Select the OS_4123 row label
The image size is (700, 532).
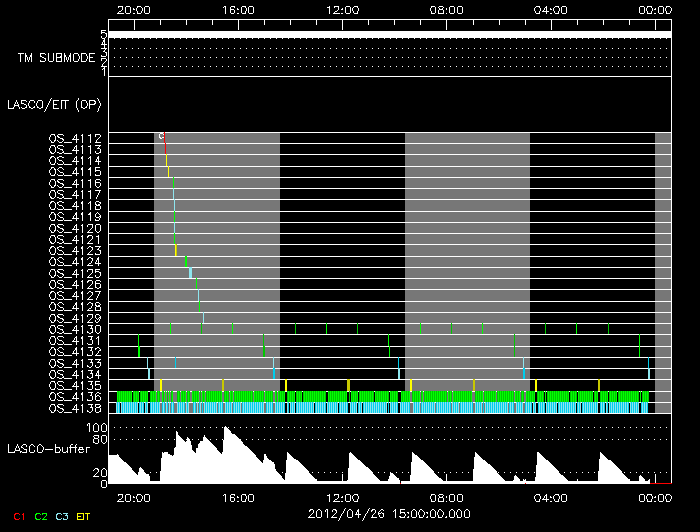pyautogui.click(x=75, y=250)
